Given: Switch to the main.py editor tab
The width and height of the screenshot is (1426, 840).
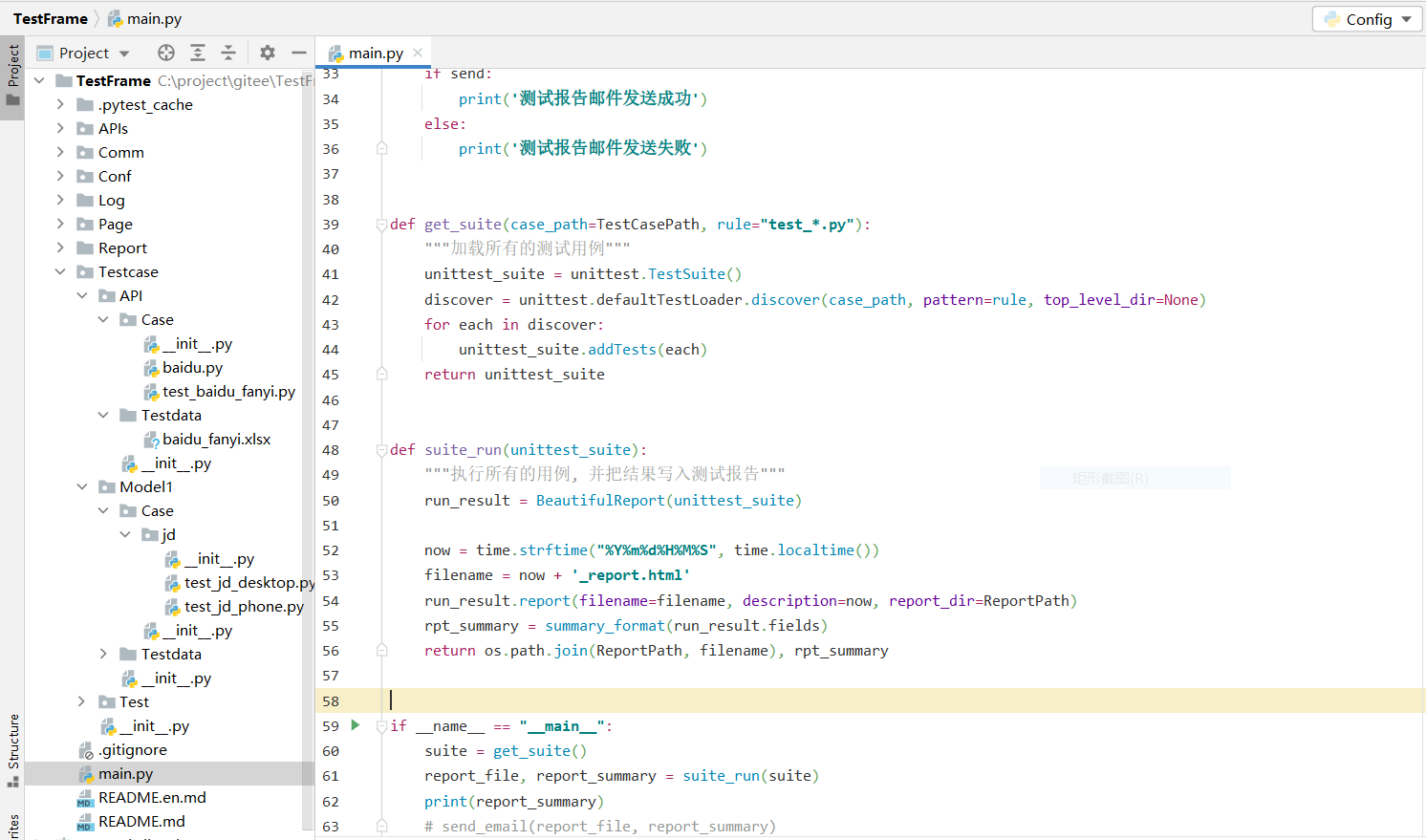Looking at the screenshot, I should click(x=375, y=53).
